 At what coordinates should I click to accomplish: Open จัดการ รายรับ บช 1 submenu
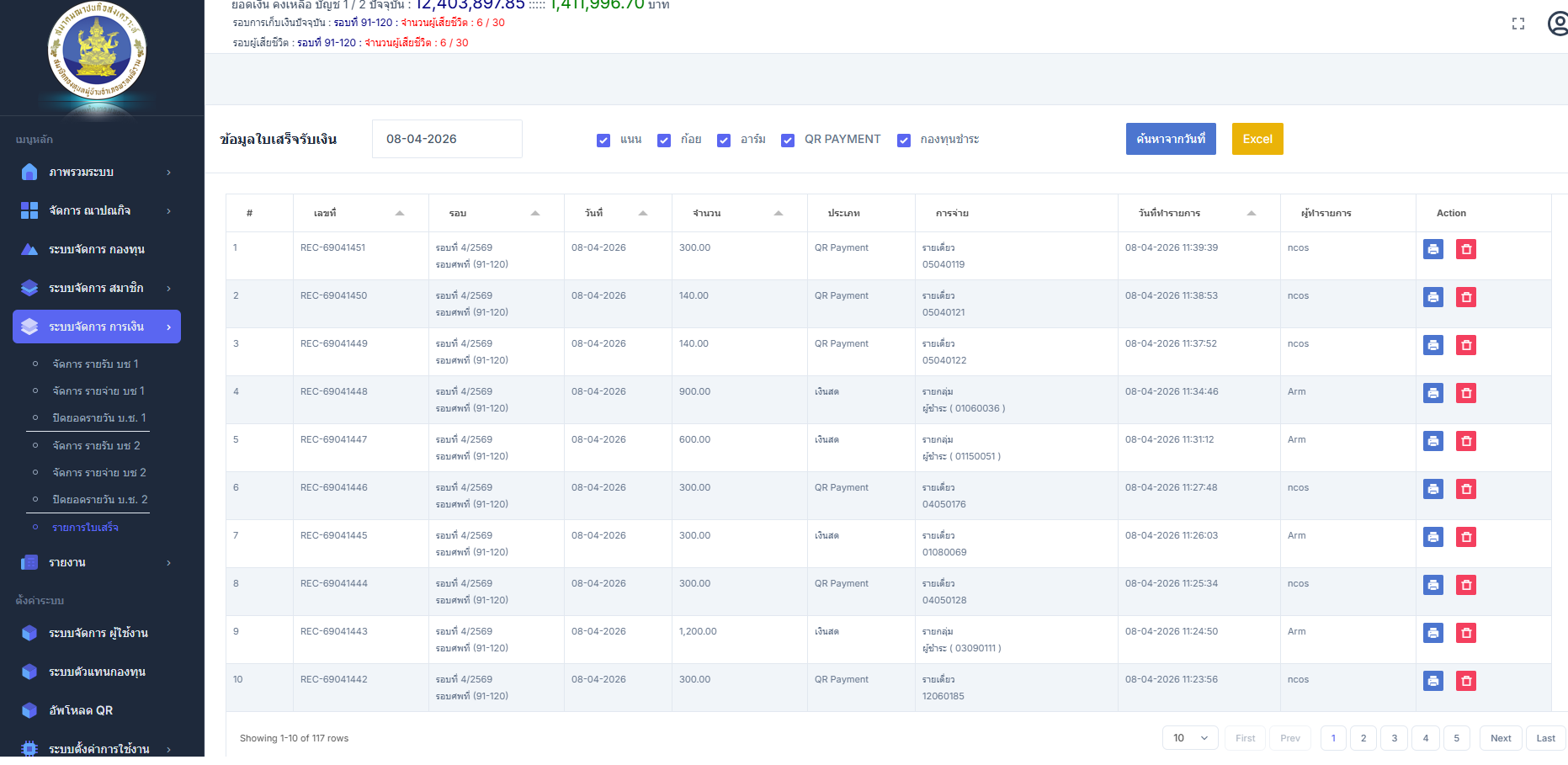click(x=95, y=364)
